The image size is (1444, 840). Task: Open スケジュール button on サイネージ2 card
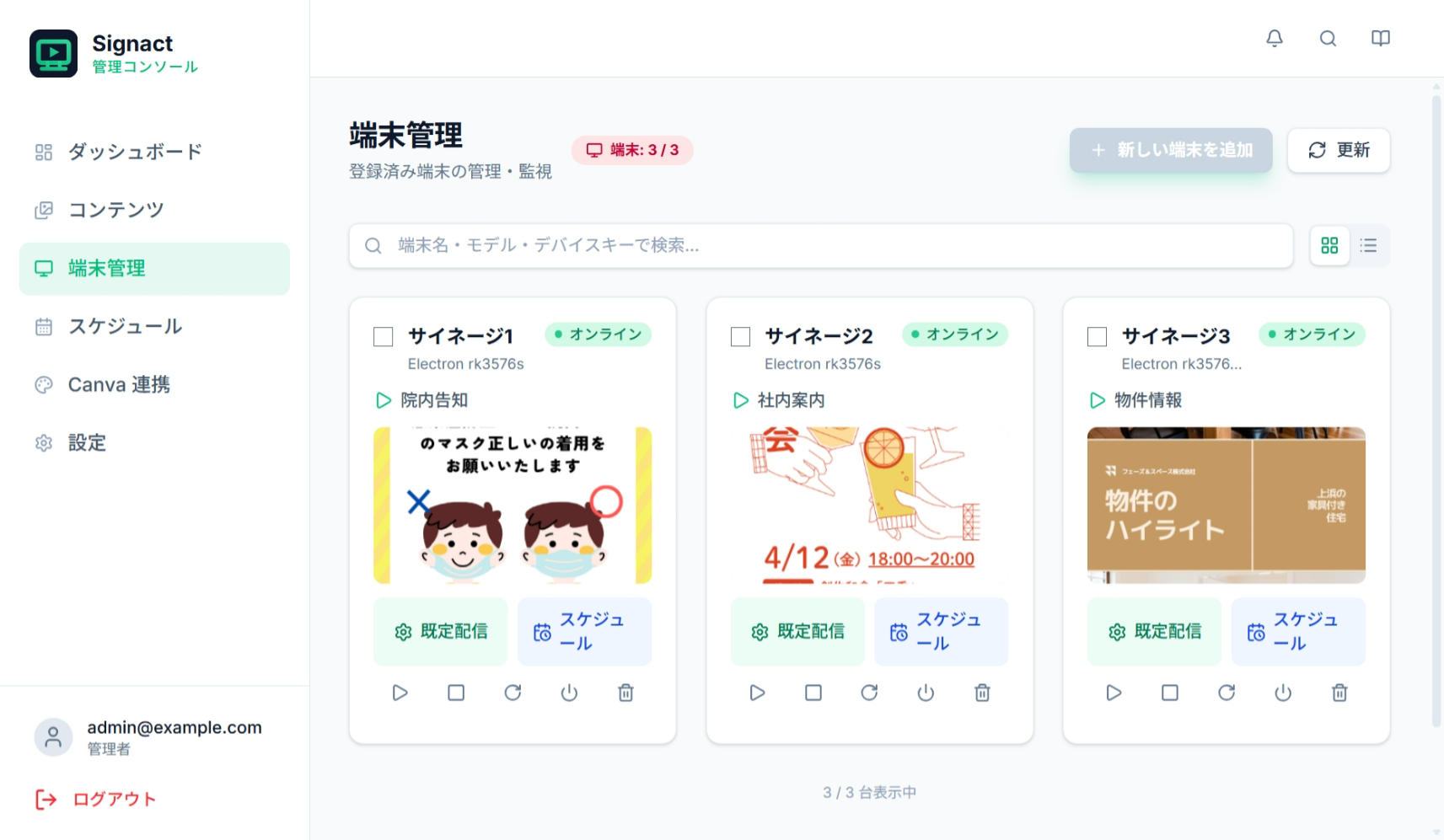tap(941, 632)
